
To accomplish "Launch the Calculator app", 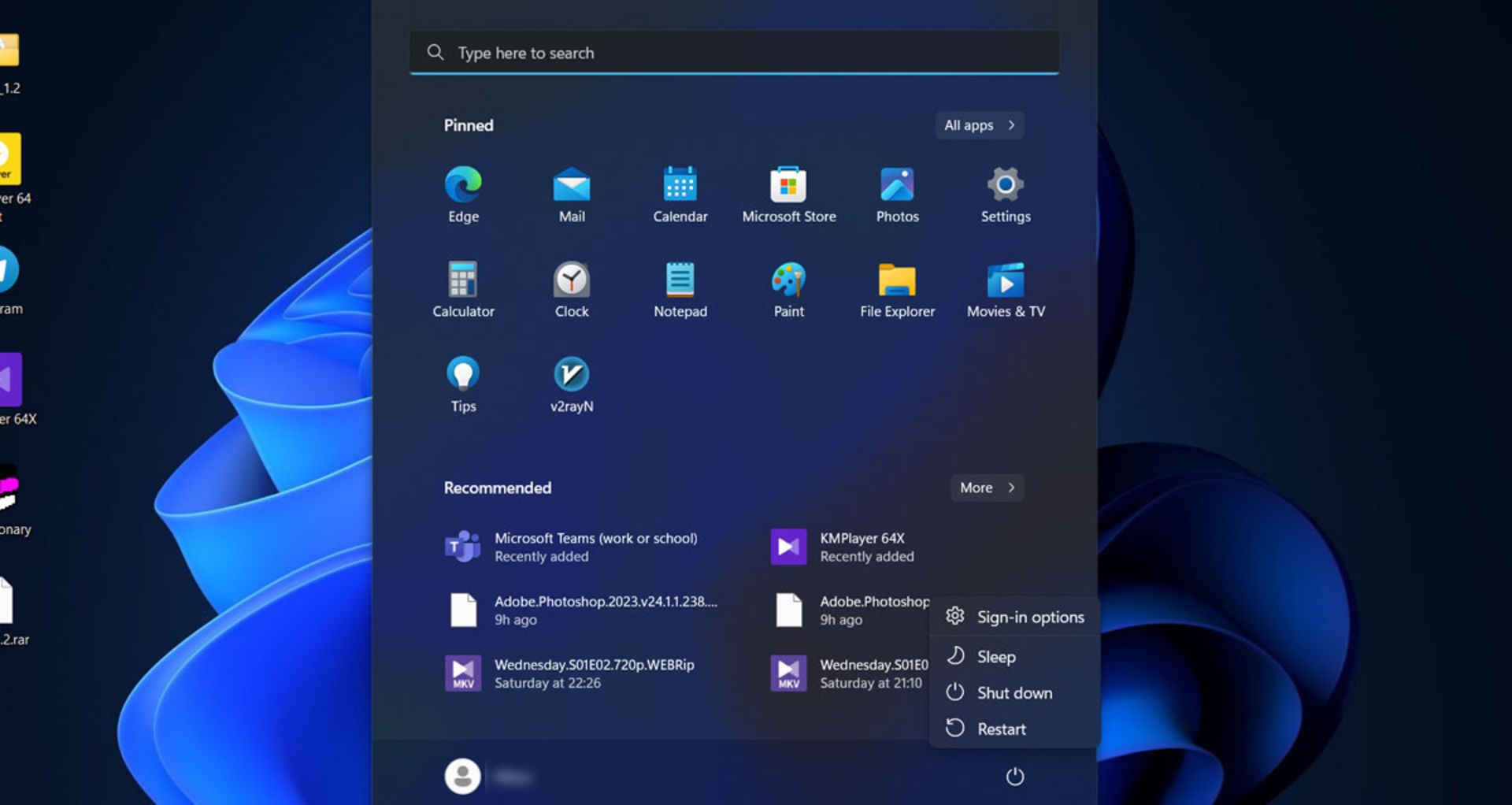I will tap(463, 290).
